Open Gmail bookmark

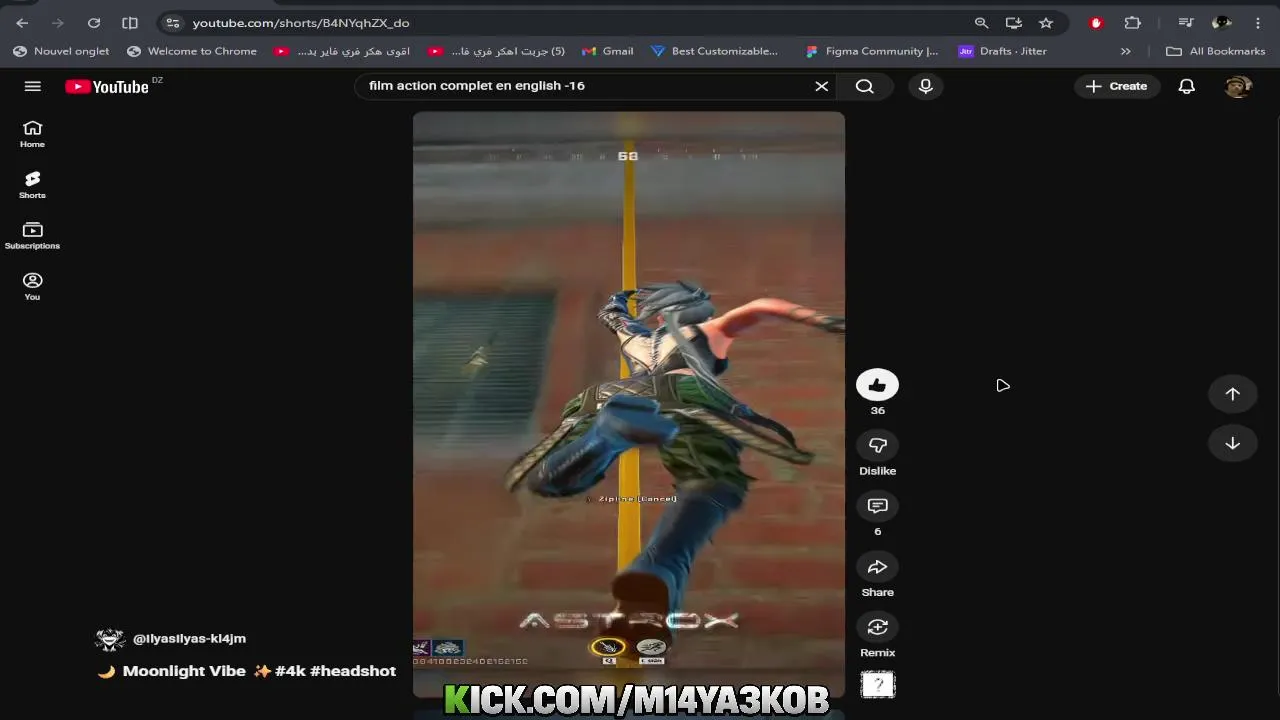point(608,51)
